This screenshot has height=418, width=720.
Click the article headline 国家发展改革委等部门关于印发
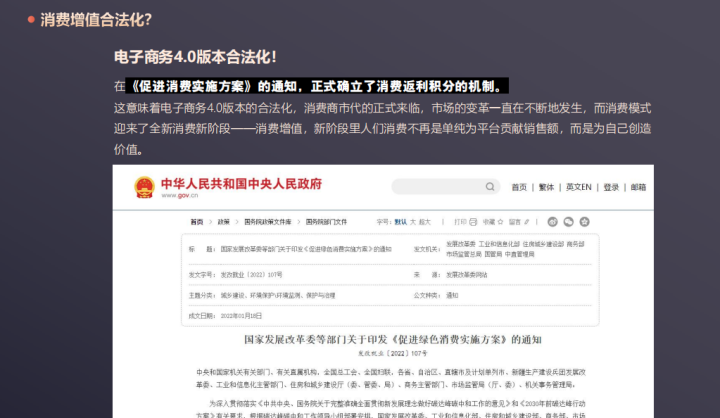tap(316, 339)
